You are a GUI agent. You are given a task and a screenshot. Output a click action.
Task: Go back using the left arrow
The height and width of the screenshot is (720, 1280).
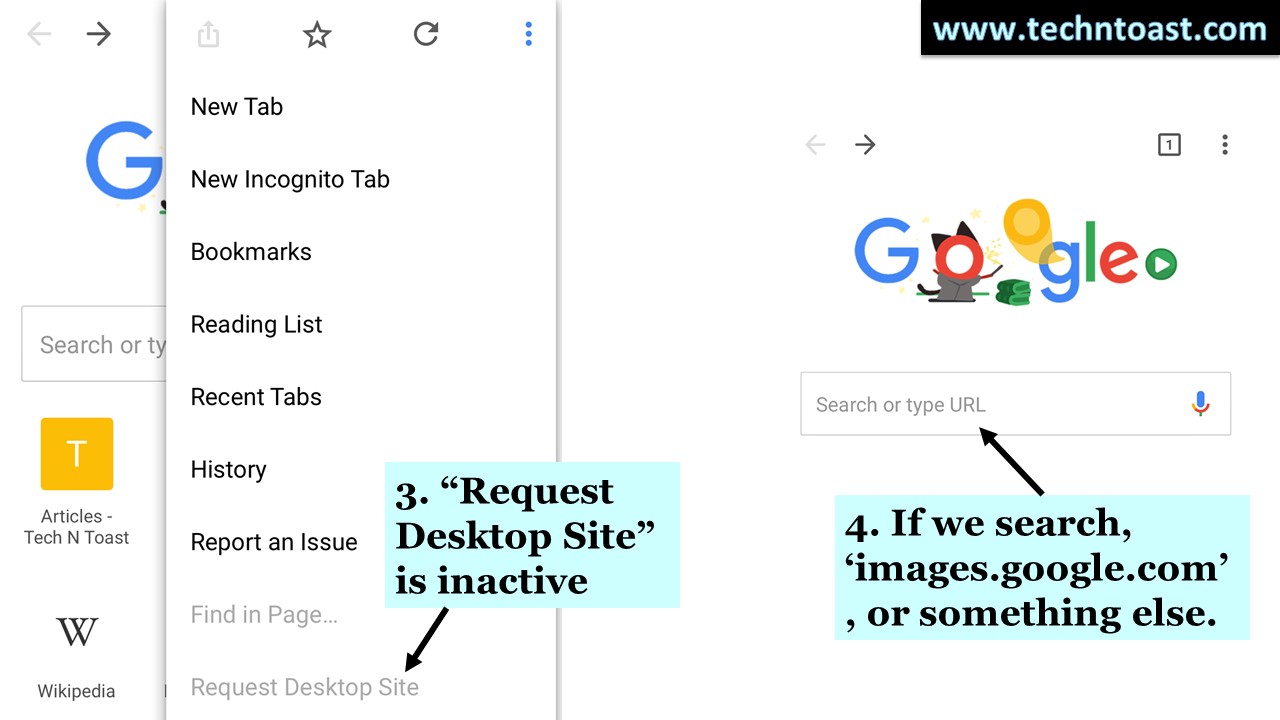(815, 144)
